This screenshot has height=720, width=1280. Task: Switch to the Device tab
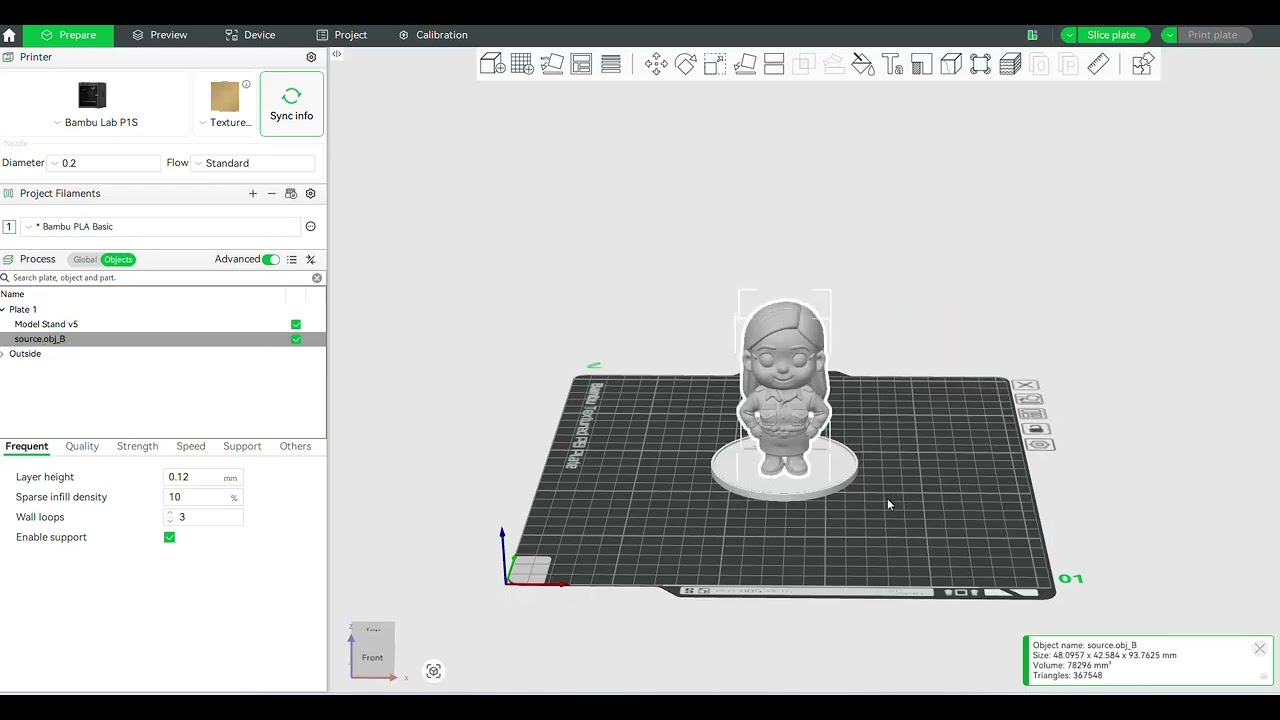250,35
